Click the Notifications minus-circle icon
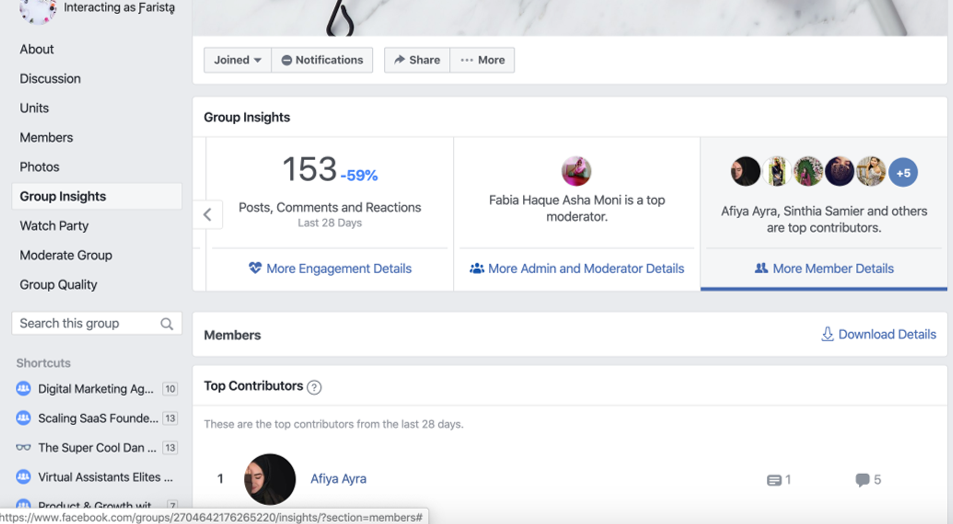 point(287,60)
